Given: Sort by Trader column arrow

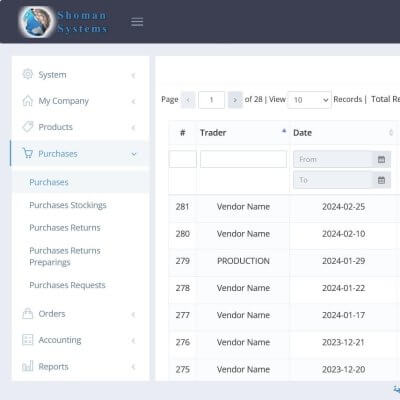Looking at the screenshot, I should click(x=284, y=131).
